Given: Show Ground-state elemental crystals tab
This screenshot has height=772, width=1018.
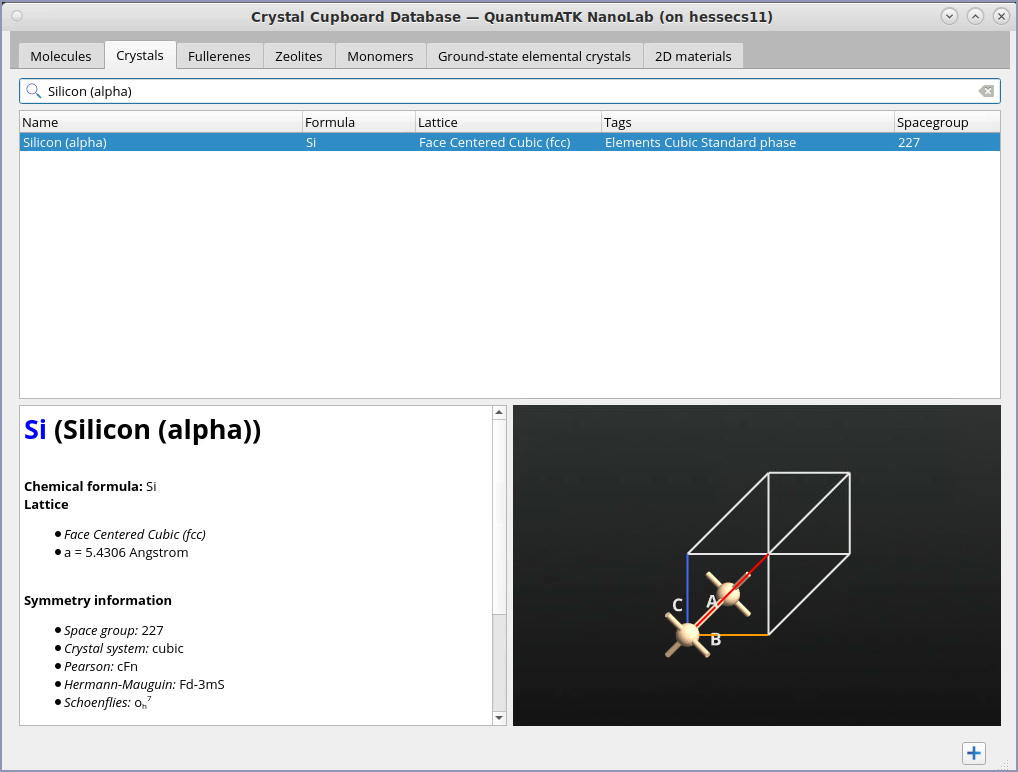Looking at the screenshot, I should coord(534,56).
